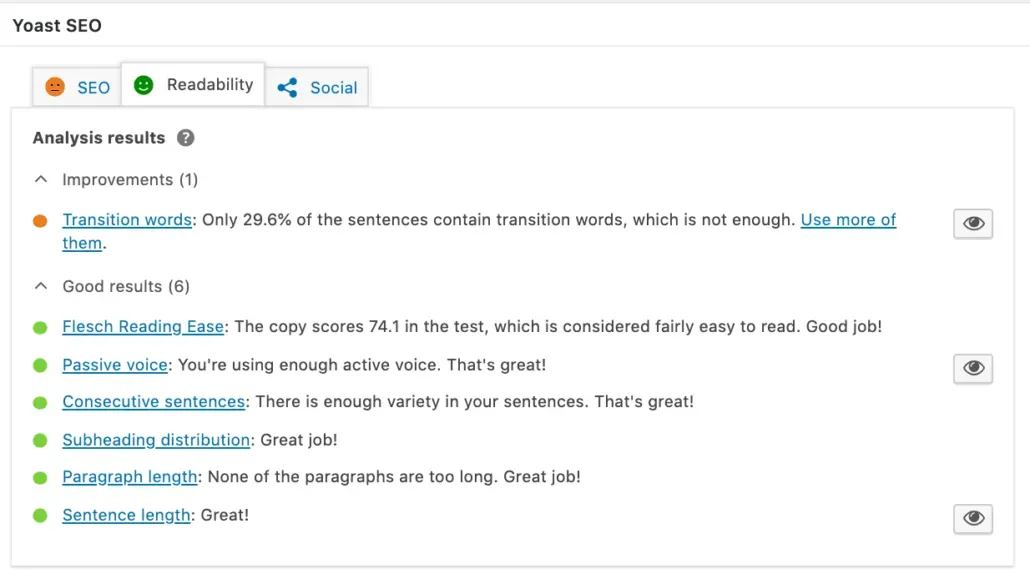This screenshot has height=579, width=1030.
Task: Open the help icon beside Analysis results
Action: click(x=185, y=138)
